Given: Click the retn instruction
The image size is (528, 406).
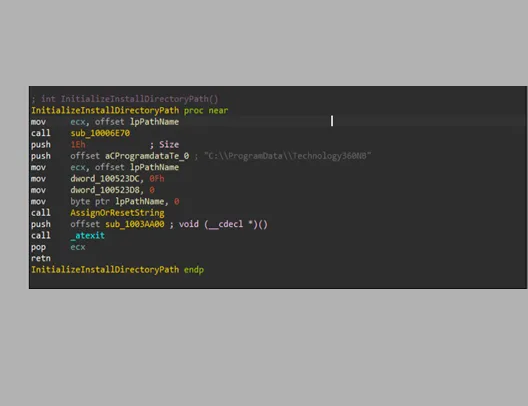Looking at the screenshot, I should (x=41, y=258).
